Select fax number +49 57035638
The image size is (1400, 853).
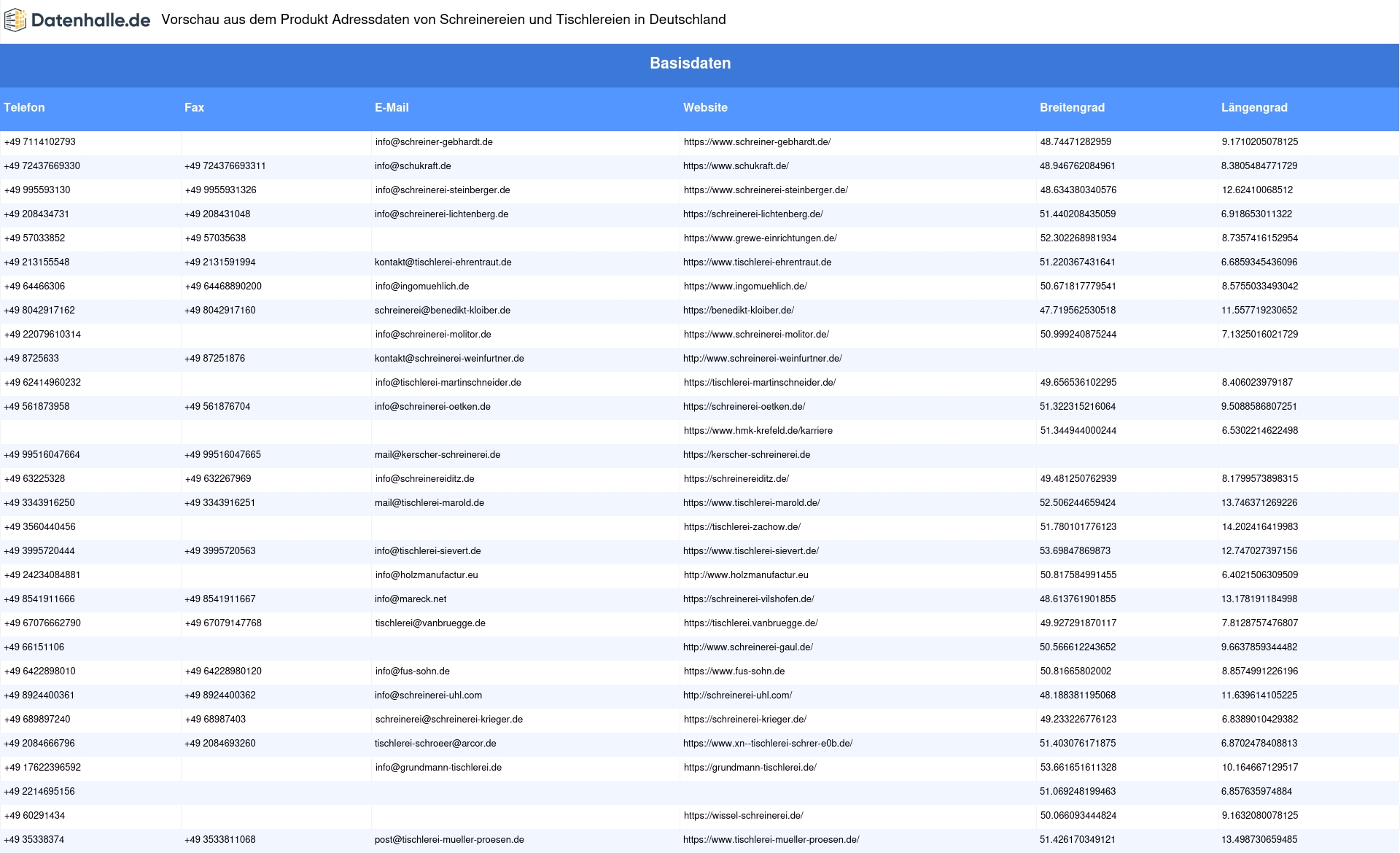click(x=215, y=238)
